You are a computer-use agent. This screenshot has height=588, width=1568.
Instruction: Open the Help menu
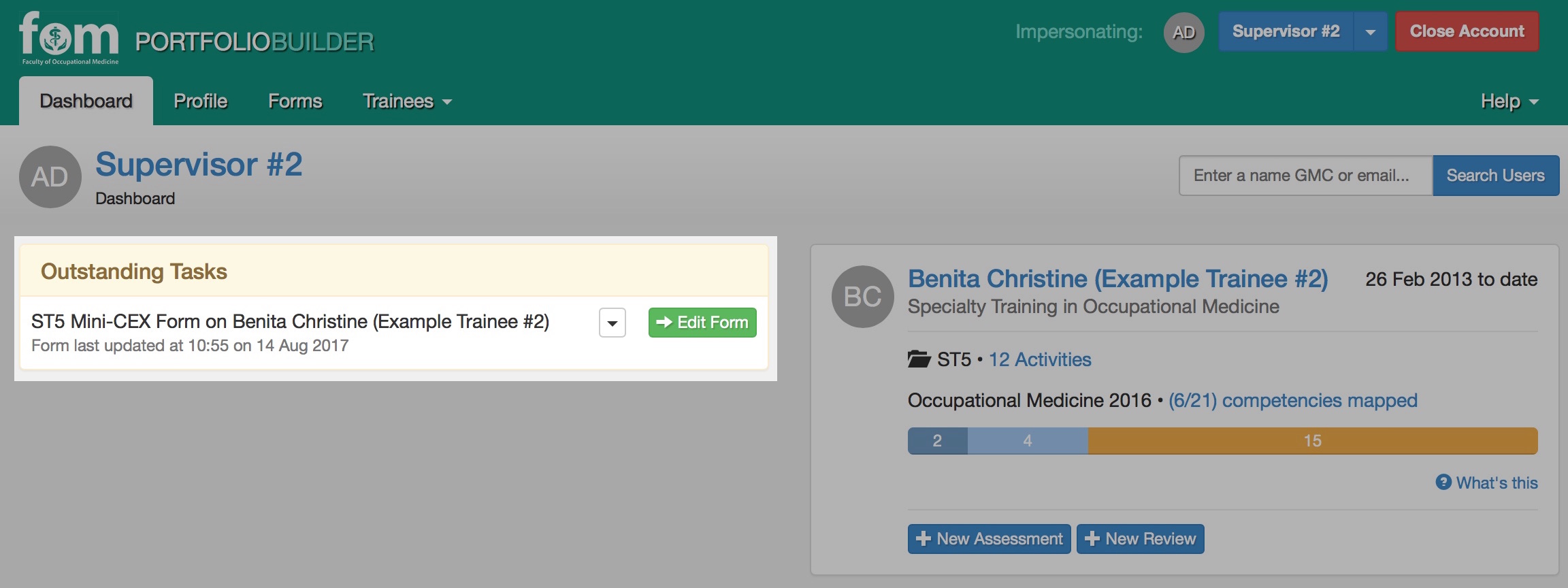point(1509,101)
